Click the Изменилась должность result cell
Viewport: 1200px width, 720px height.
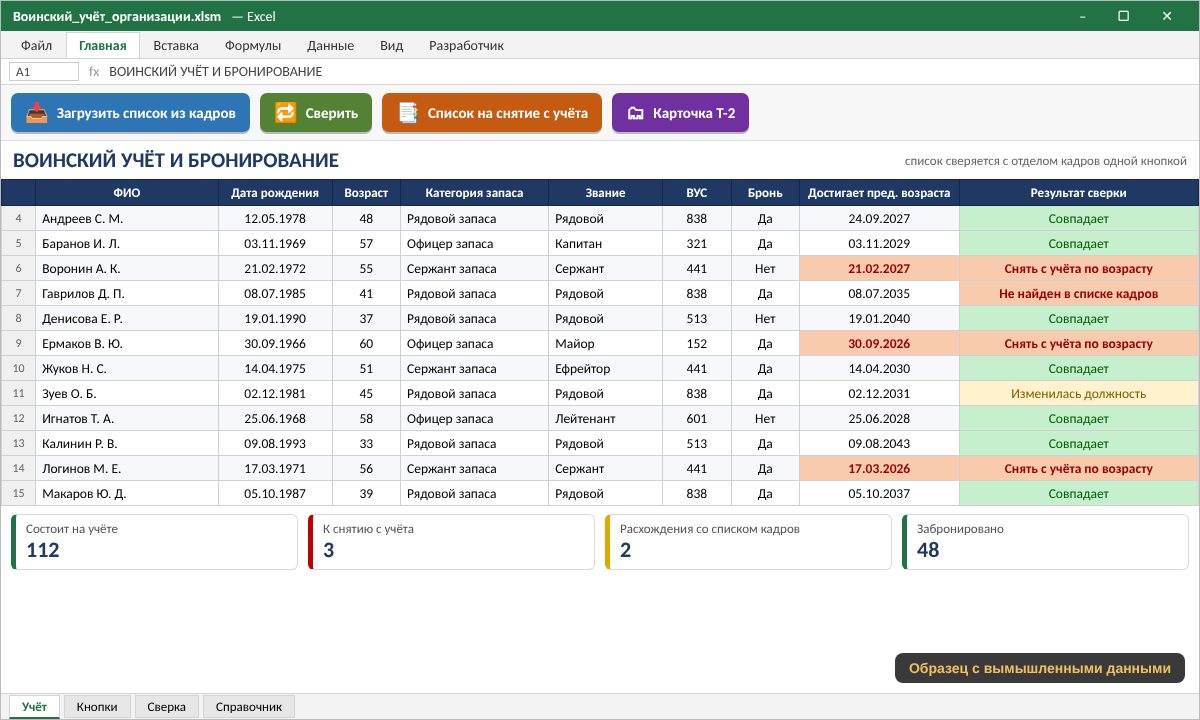tap(1078, 393)
